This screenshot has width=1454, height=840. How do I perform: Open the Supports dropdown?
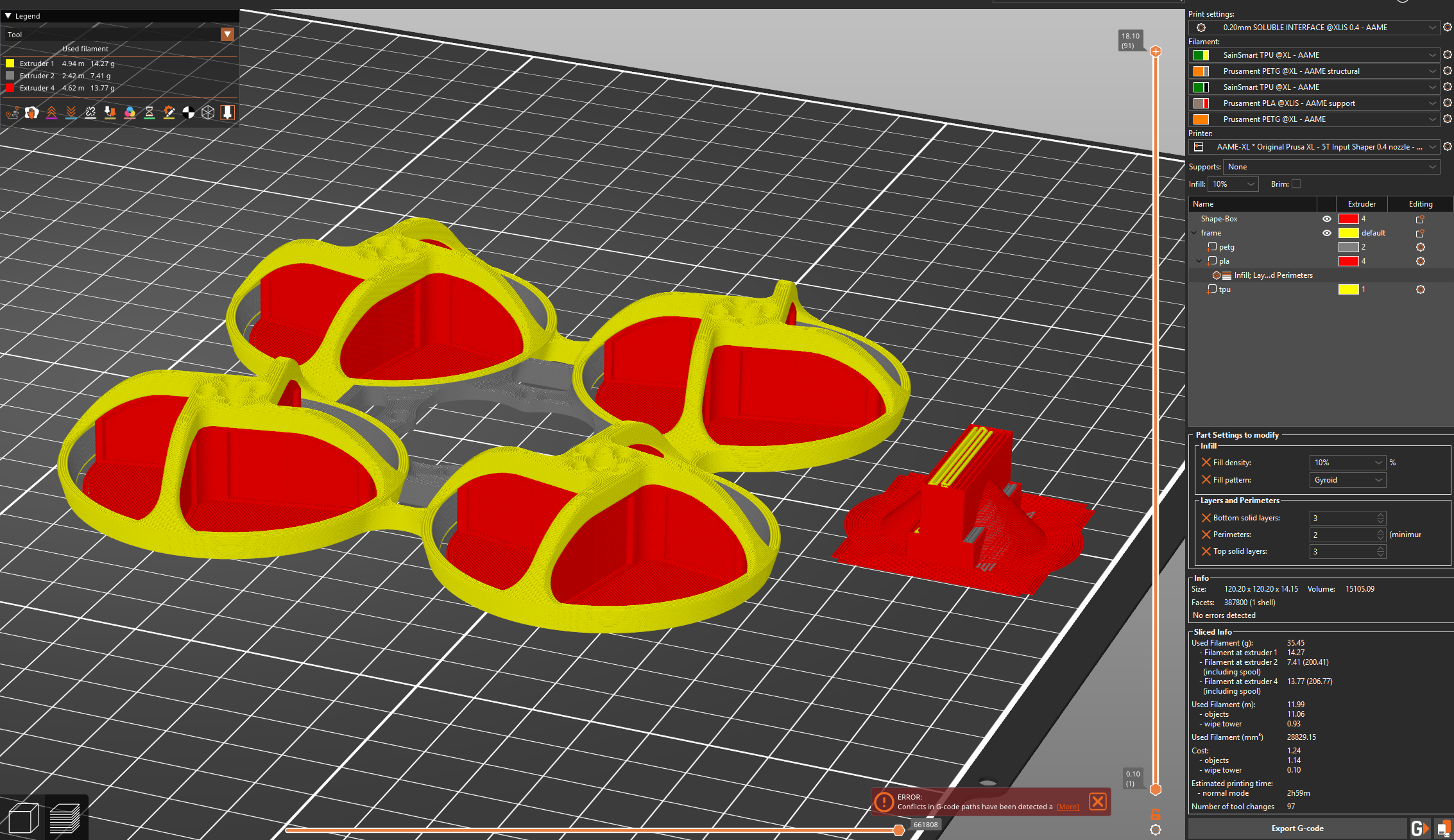(x=1331, y=167)
